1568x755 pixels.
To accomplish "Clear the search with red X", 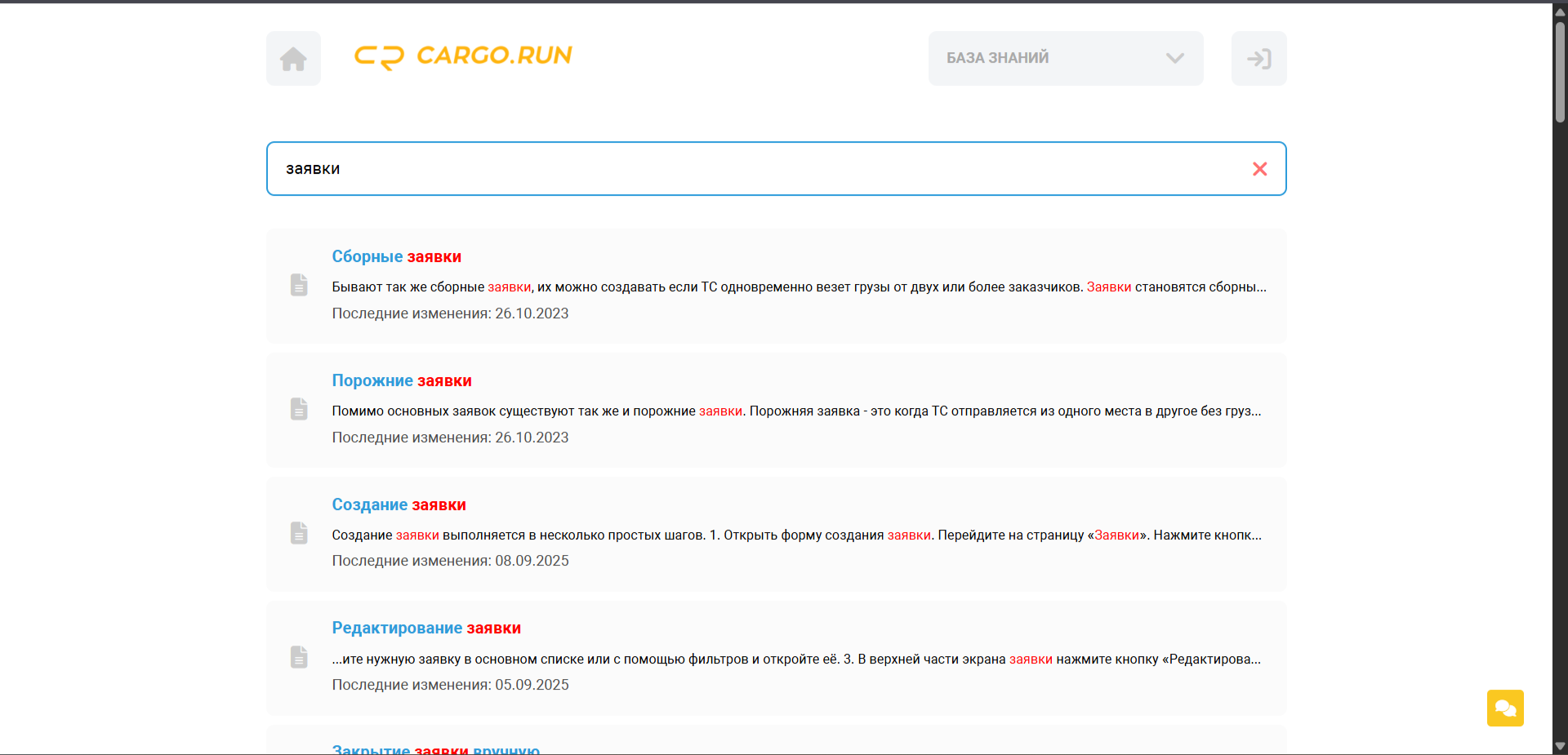I will pyautogui.click(x=1259, y=169).
